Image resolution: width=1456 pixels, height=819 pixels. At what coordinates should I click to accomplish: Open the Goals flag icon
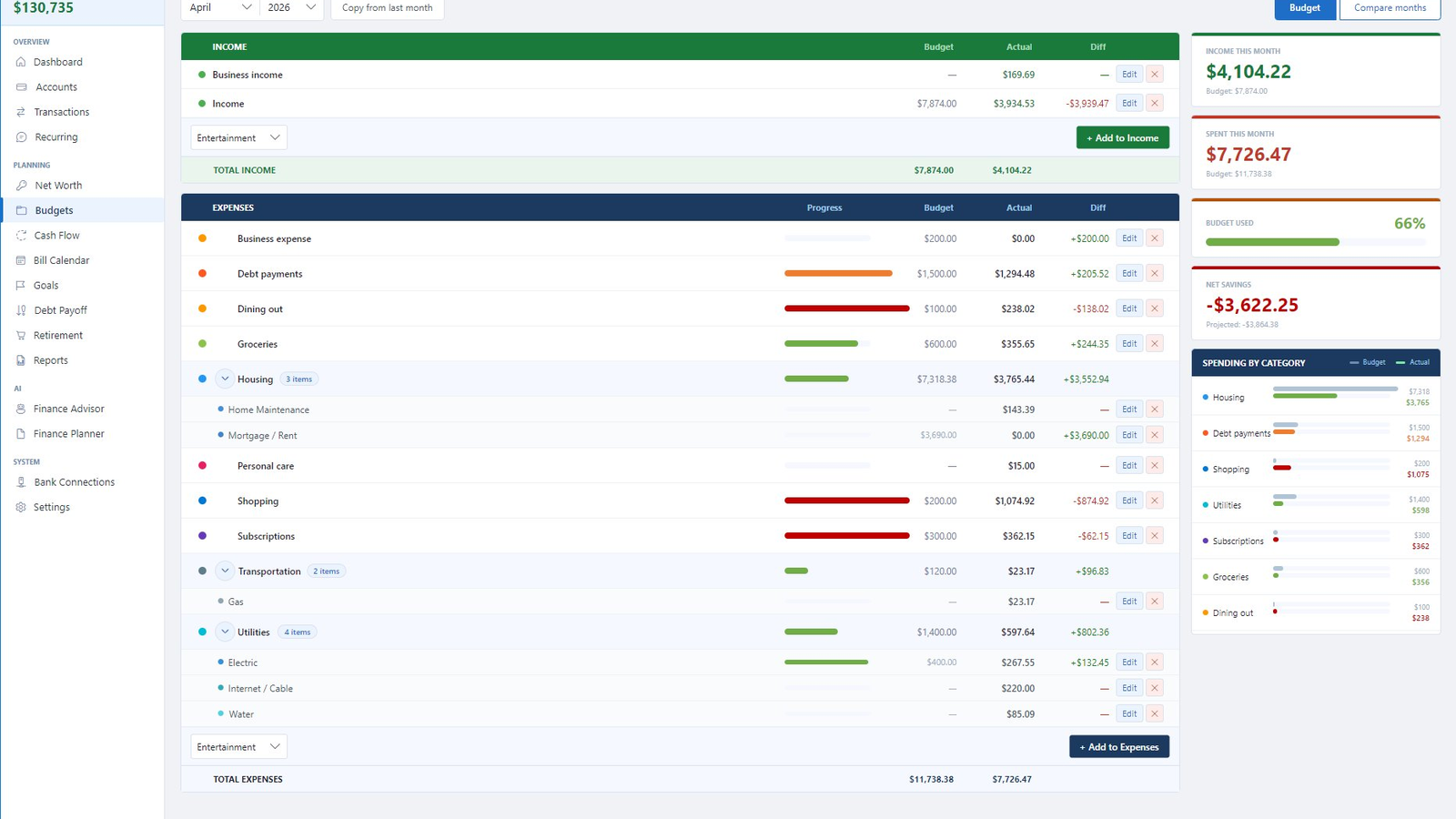pyautogui.click(x=21, y=285)
